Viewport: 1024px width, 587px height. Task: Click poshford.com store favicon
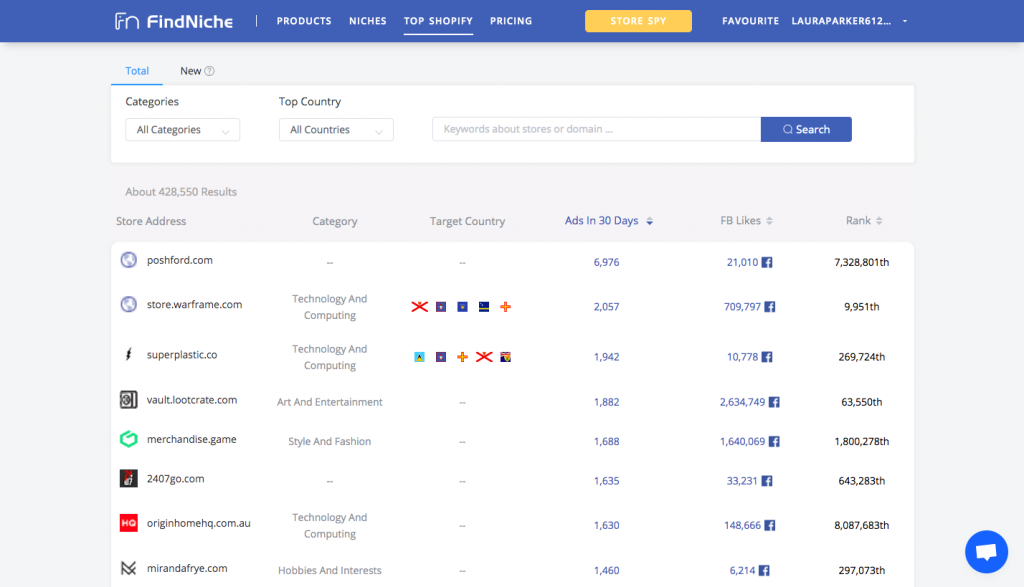[x=129, y=260]
